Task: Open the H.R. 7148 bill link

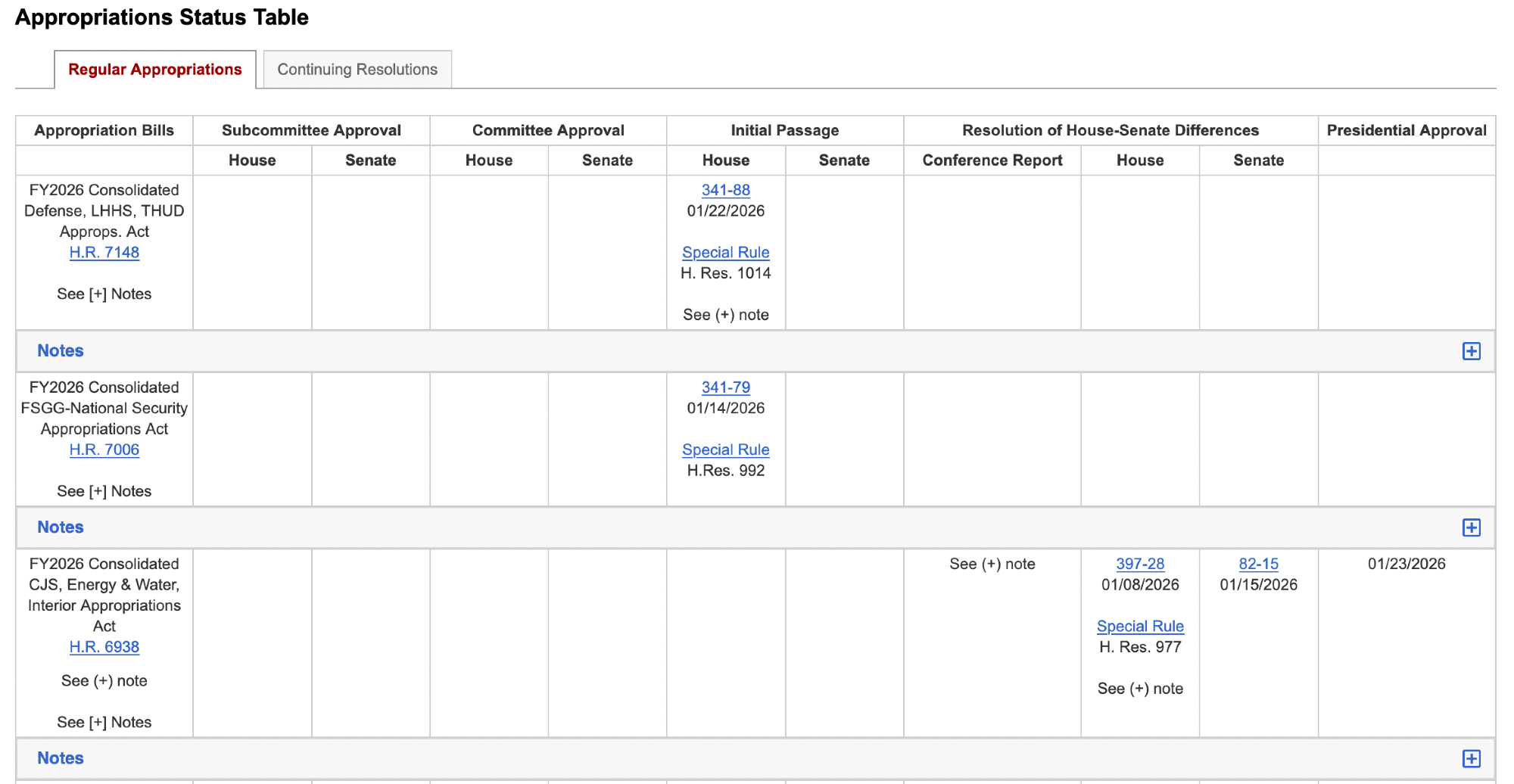Action: [x=104, y=253]
